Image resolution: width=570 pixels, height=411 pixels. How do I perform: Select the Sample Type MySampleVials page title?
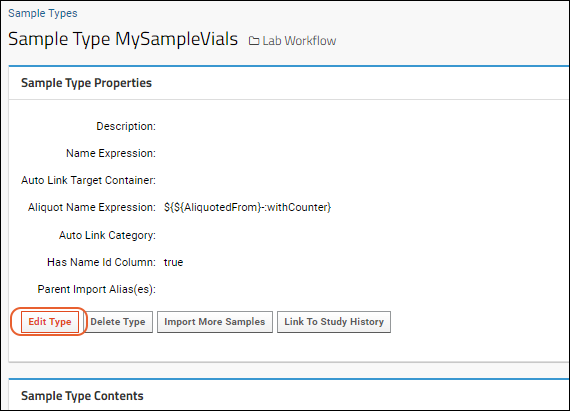[x=123, y=39]
